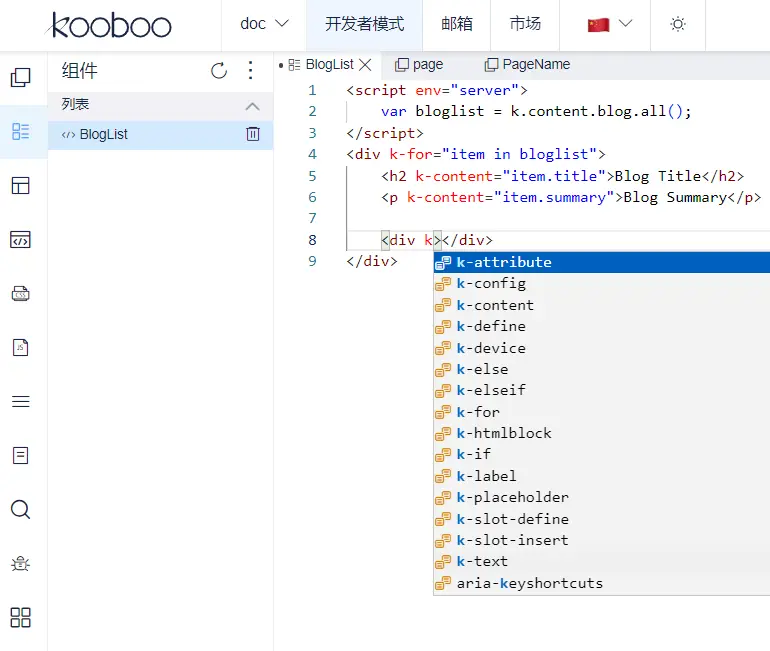
Task: Delete the BlogList component with trash icon
Action: click(x=253, y=134)
